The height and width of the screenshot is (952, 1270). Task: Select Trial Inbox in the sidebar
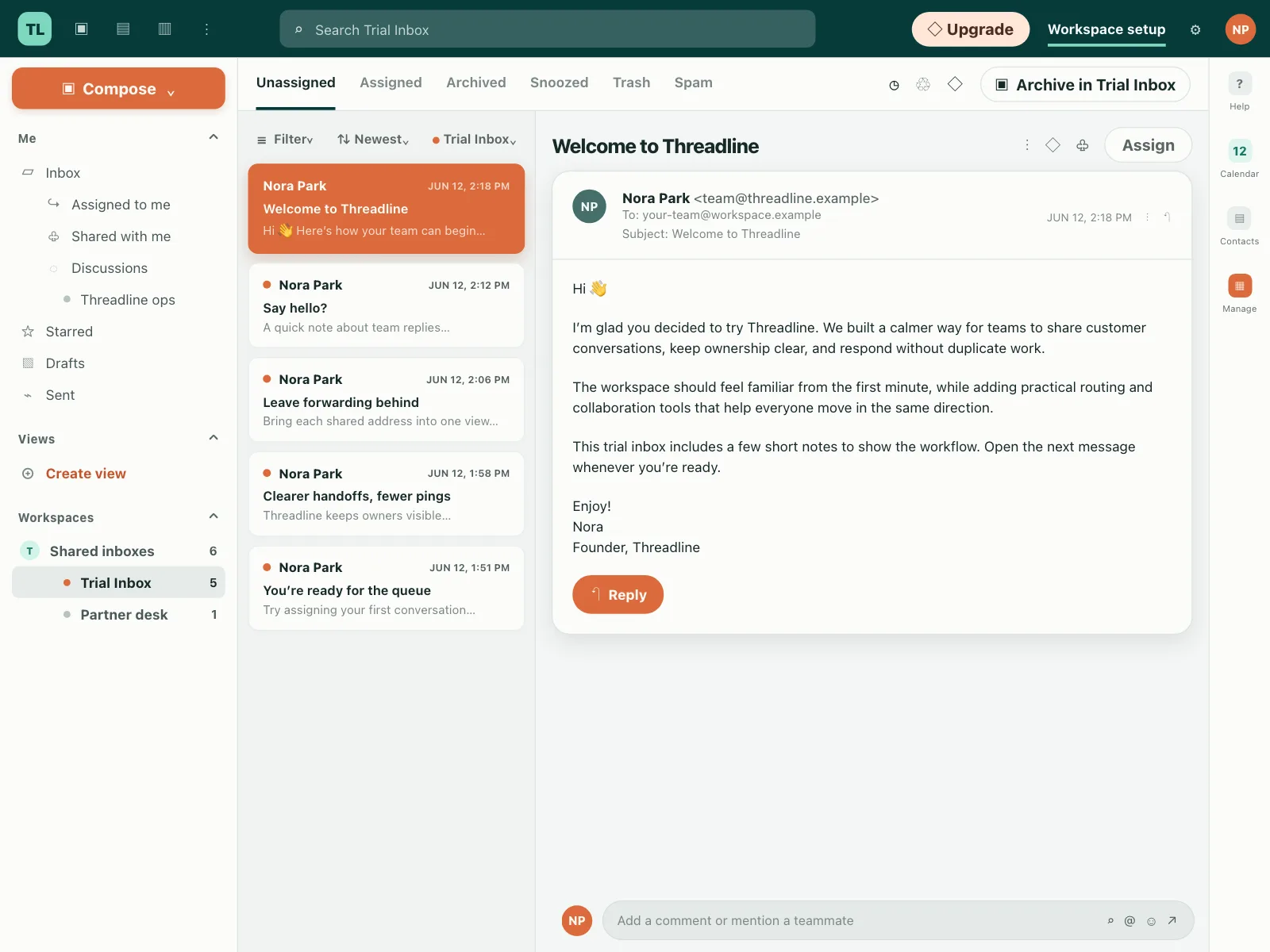[119, 583]
